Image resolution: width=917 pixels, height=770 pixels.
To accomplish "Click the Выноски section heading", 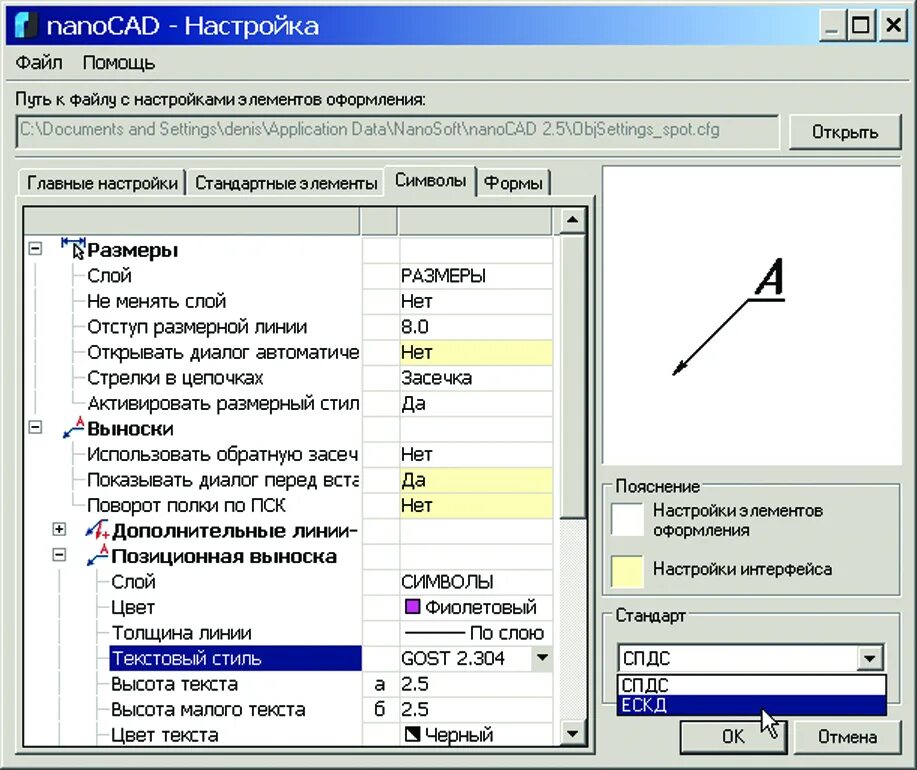I will (130, 429).
